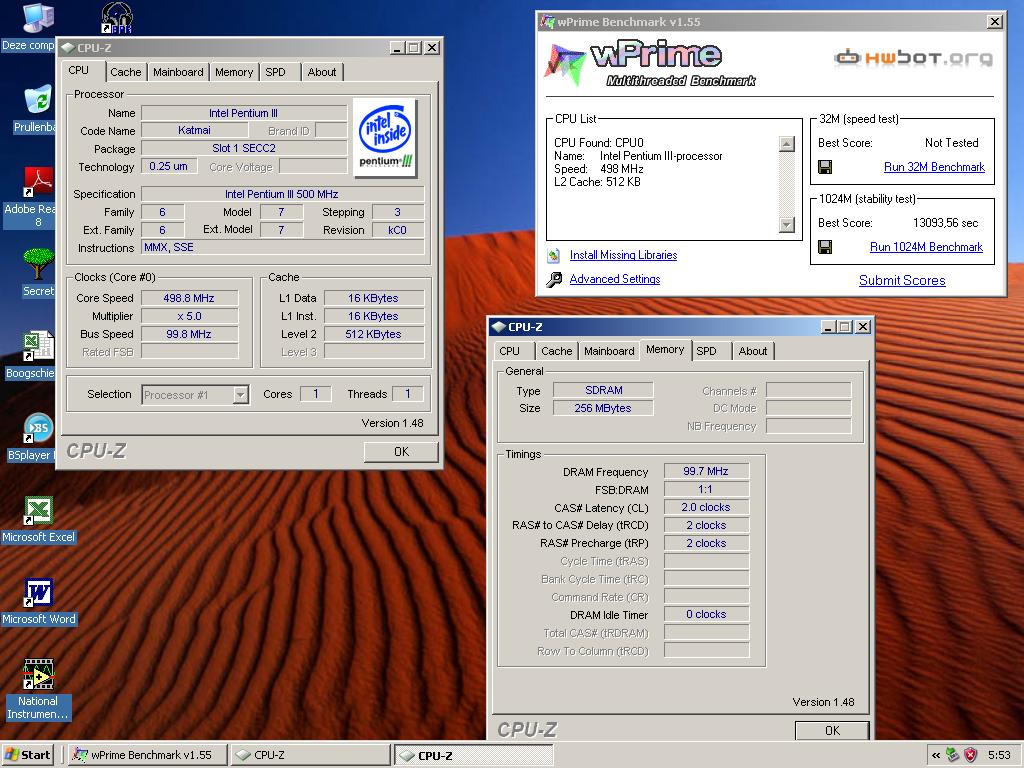Click CPU List scrollbar down arrow
1024x768 pixels.
[x=787, y=225]
